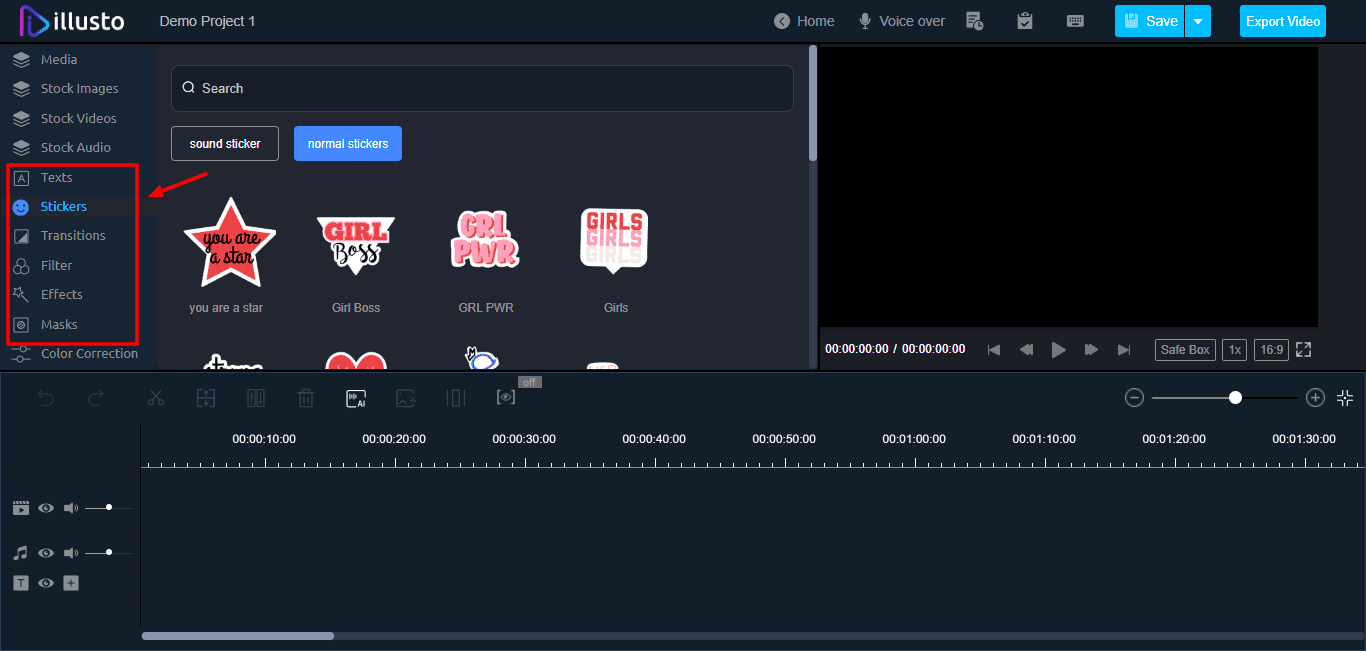Mute the audio track speaker icon
The height and width of the screenshot is (651, 1366).
tap(71, 553)
